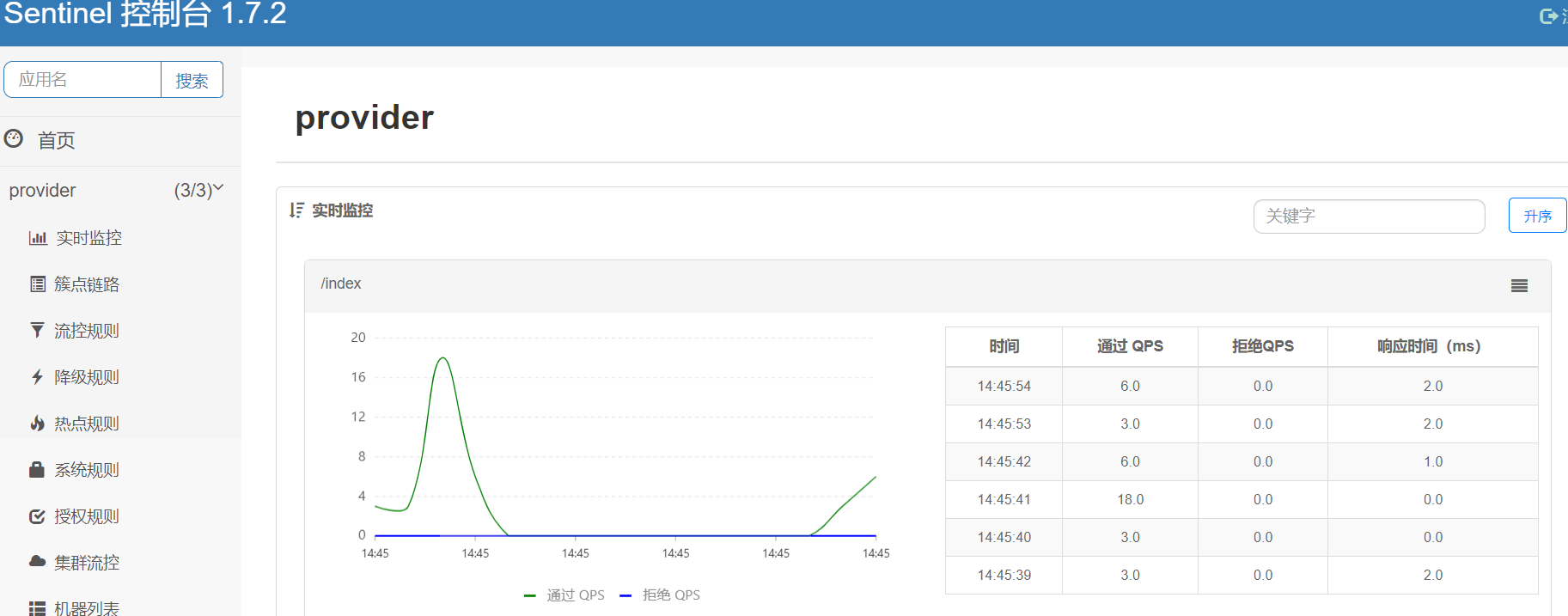The width and height of the screenshot is (1568, 616).
Task: Click the check-square icon beside 授权规则
Action: coord(37,516)
